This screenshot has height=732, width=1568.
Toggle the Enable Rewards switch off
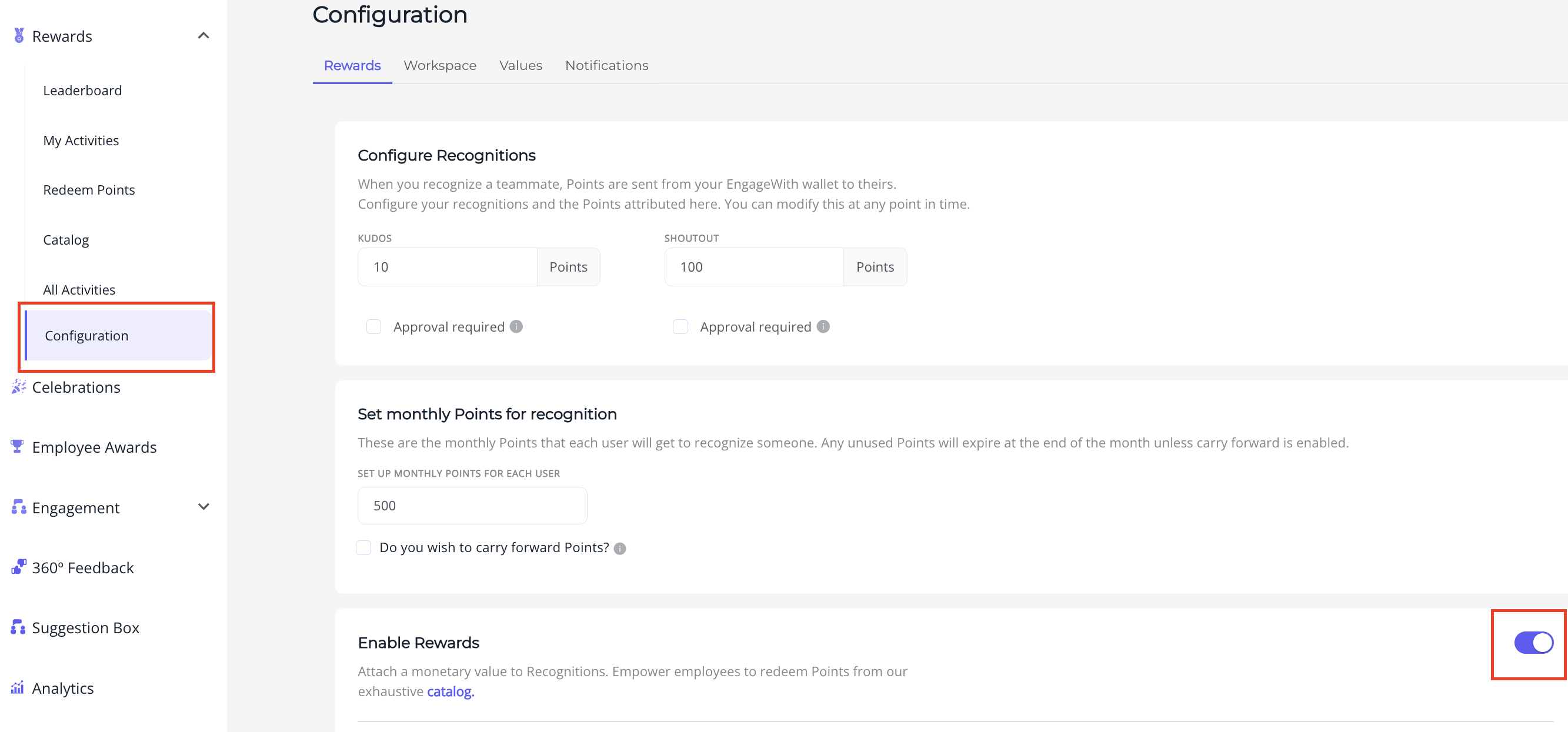pos(1533,643)
